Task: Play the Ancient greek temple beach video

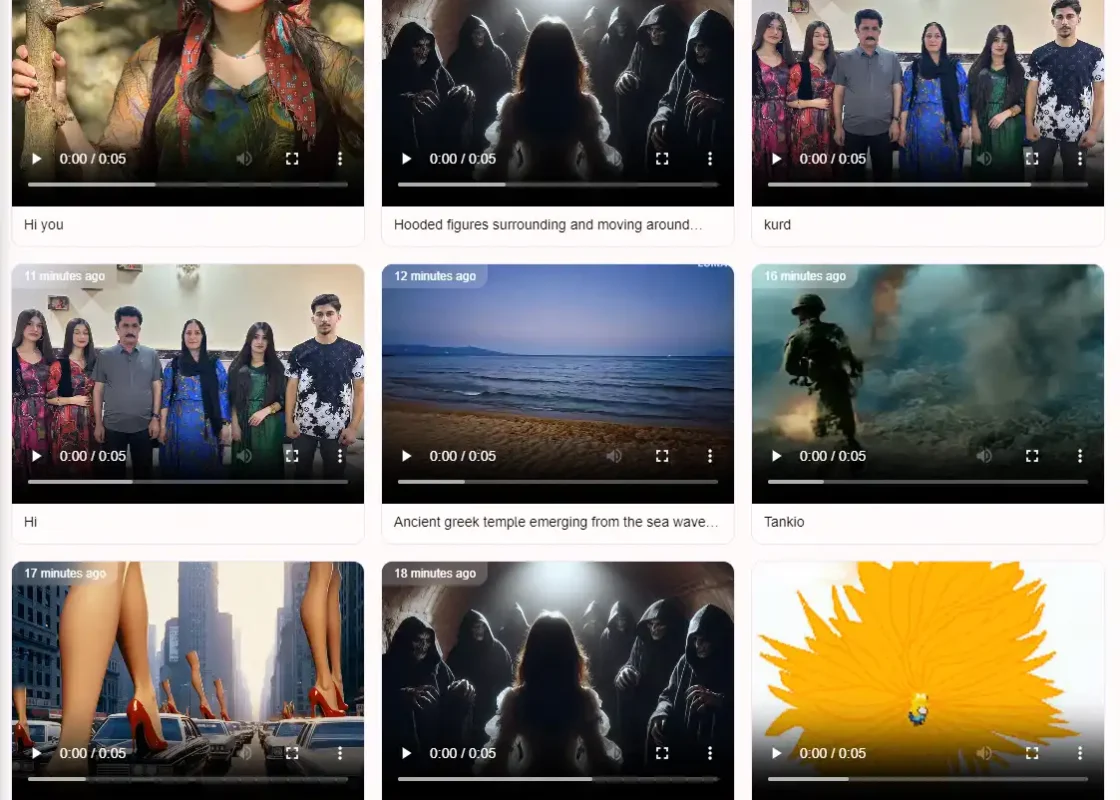Action: click(407, 456)
